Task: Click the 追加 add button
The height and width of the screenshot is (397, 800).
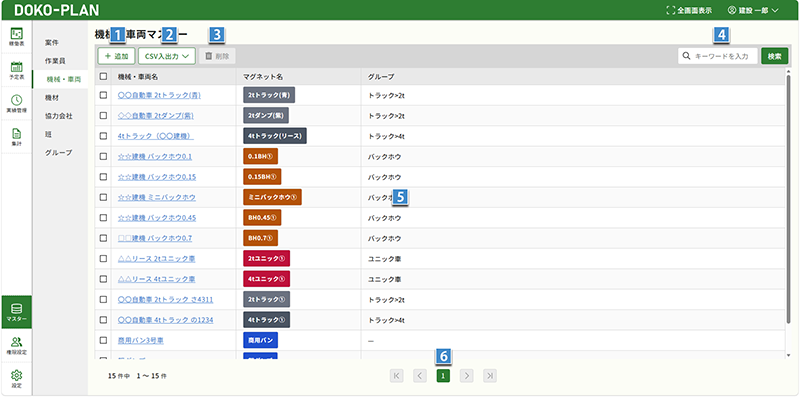Action: 116,56
